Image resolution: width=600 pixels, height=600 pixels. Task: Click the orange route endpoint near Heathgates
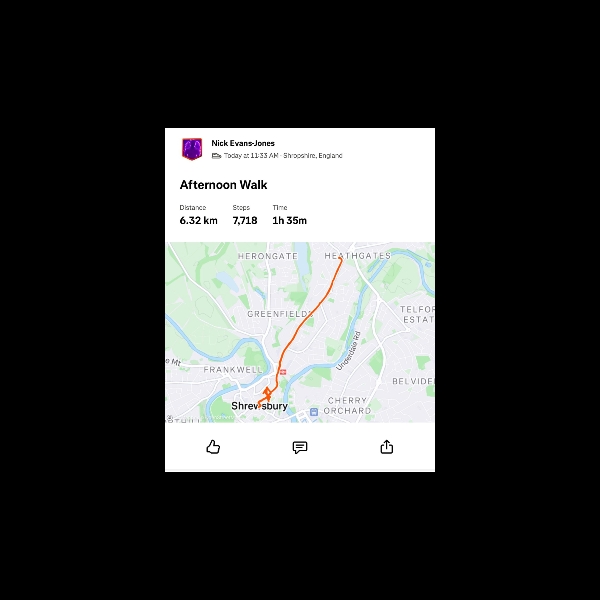pyautogui.click(x=340, y=259)
